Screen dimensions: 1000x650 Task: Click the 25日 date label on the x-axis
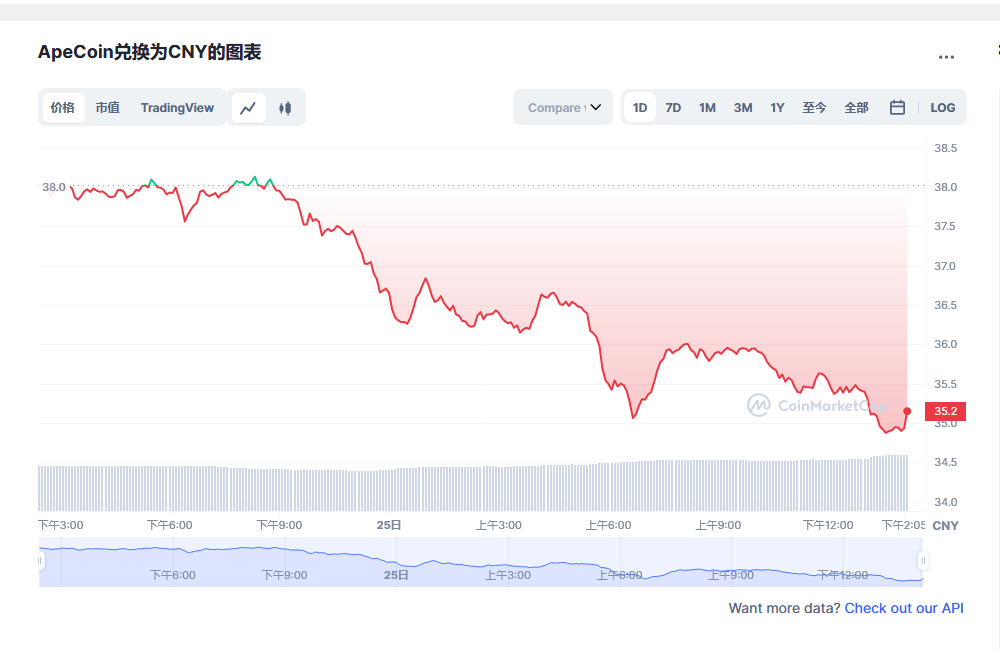point(388,526)
